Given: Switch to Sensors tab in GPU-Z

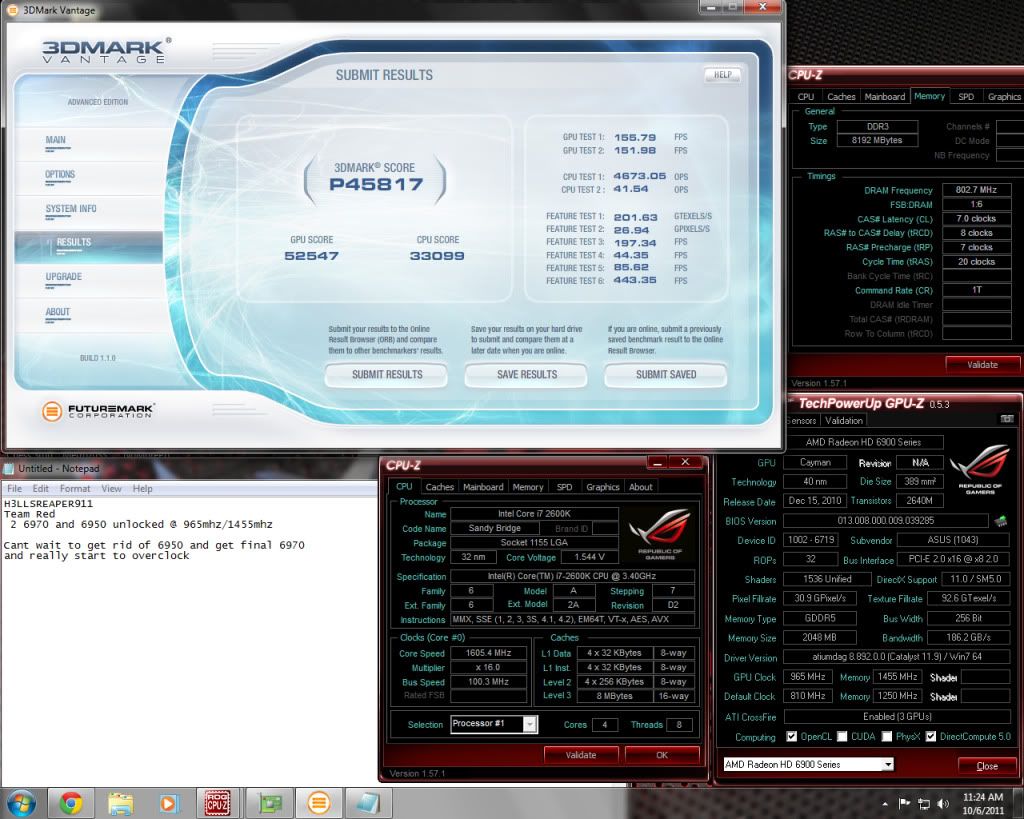Looking at the screenshot, I should tap(802, 421).
